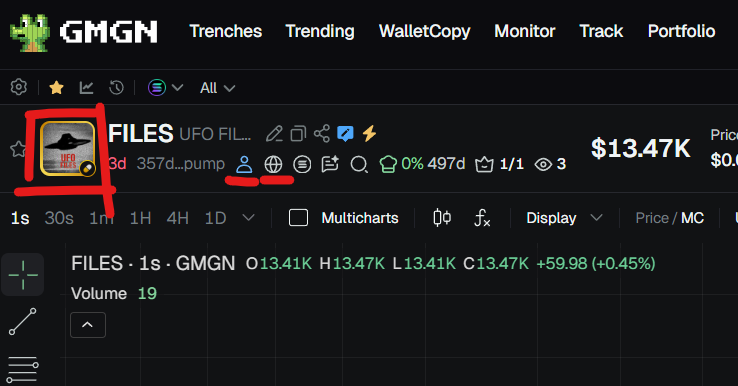Open the blue creator profile icon
This screenshot has height=386, width=738.
244,164
